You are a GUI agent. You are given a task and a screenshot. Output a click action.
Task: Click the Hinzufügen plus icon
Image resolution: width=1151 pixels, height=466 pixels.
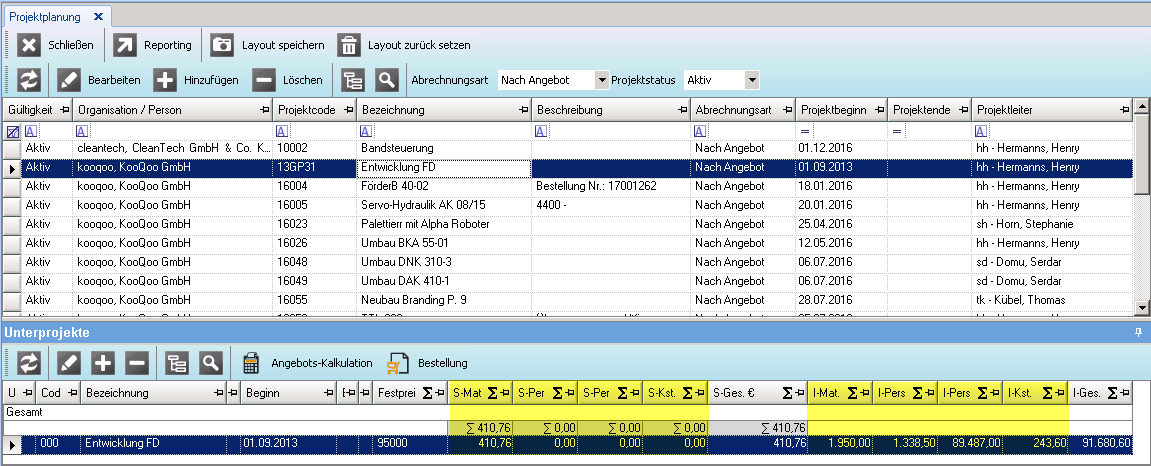[x=165, y=80]
